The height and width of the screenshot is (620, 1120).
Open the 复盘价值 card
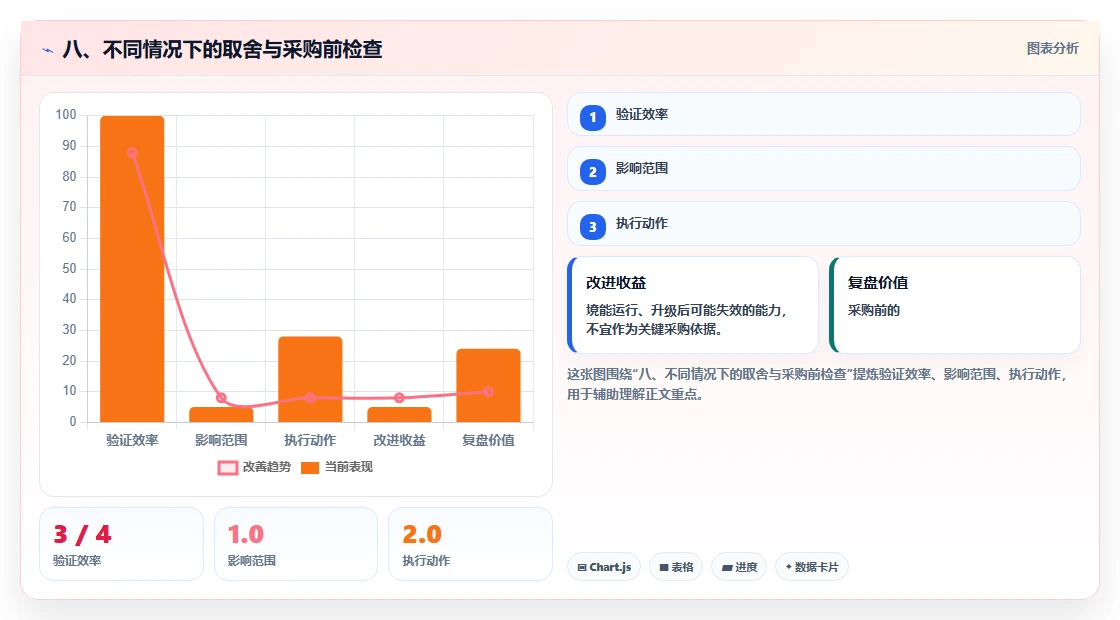click(x=955, y=305)
